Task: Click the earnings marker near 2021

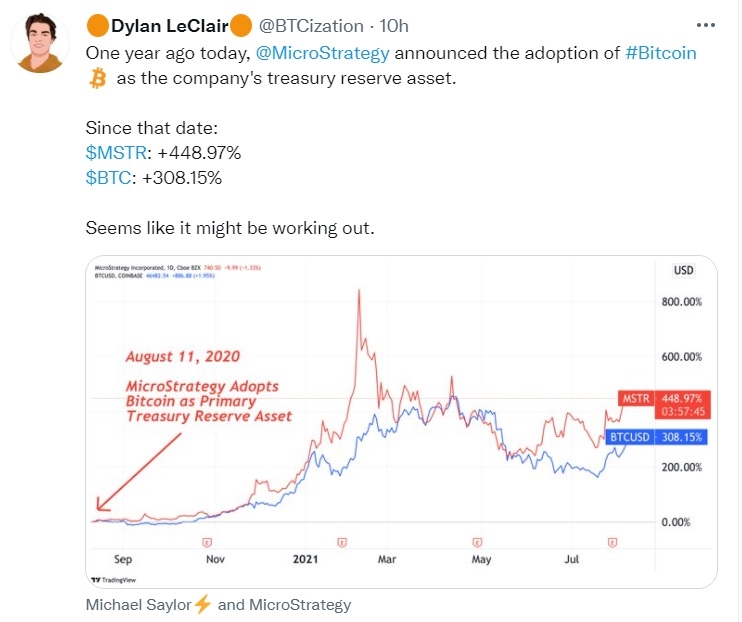Action: (x=343, y=541)
